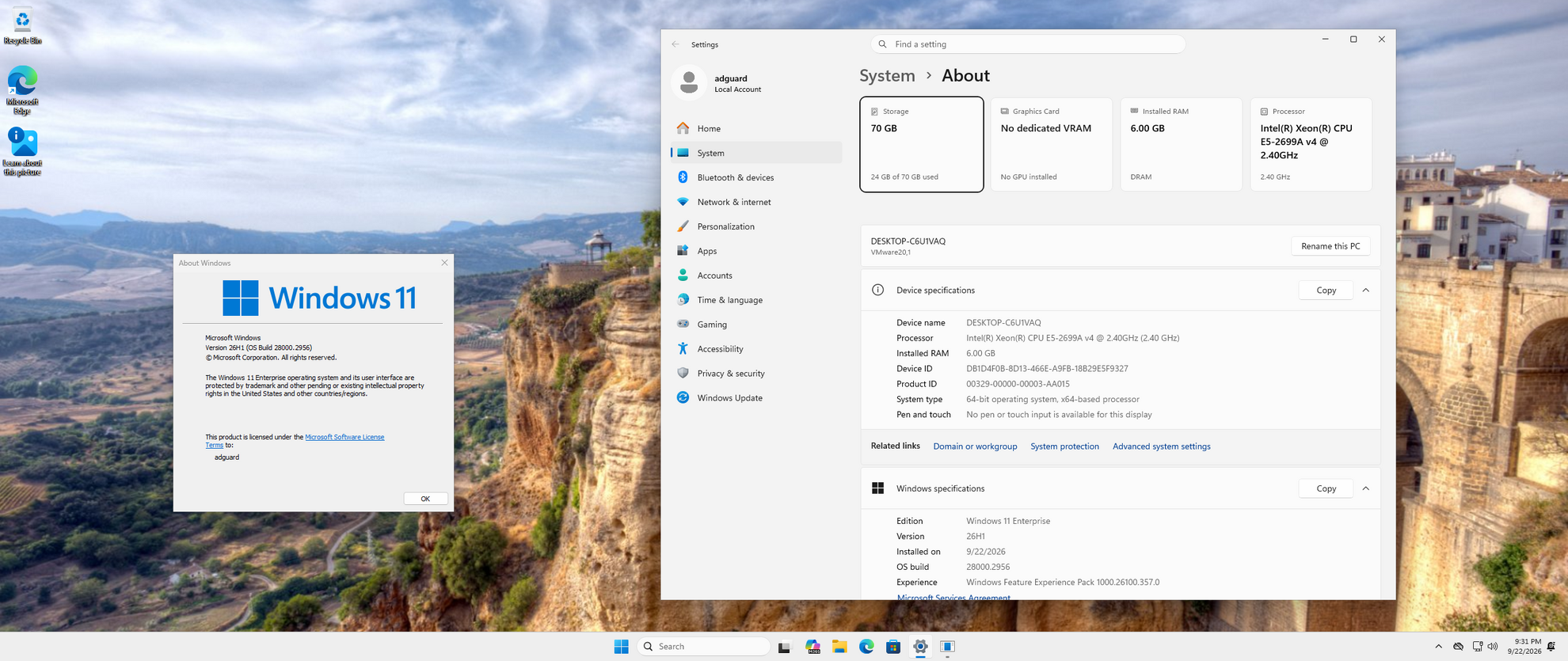Collapse the Windows specifications section
Screen dimensions: 1568x661
[1366, 488]
